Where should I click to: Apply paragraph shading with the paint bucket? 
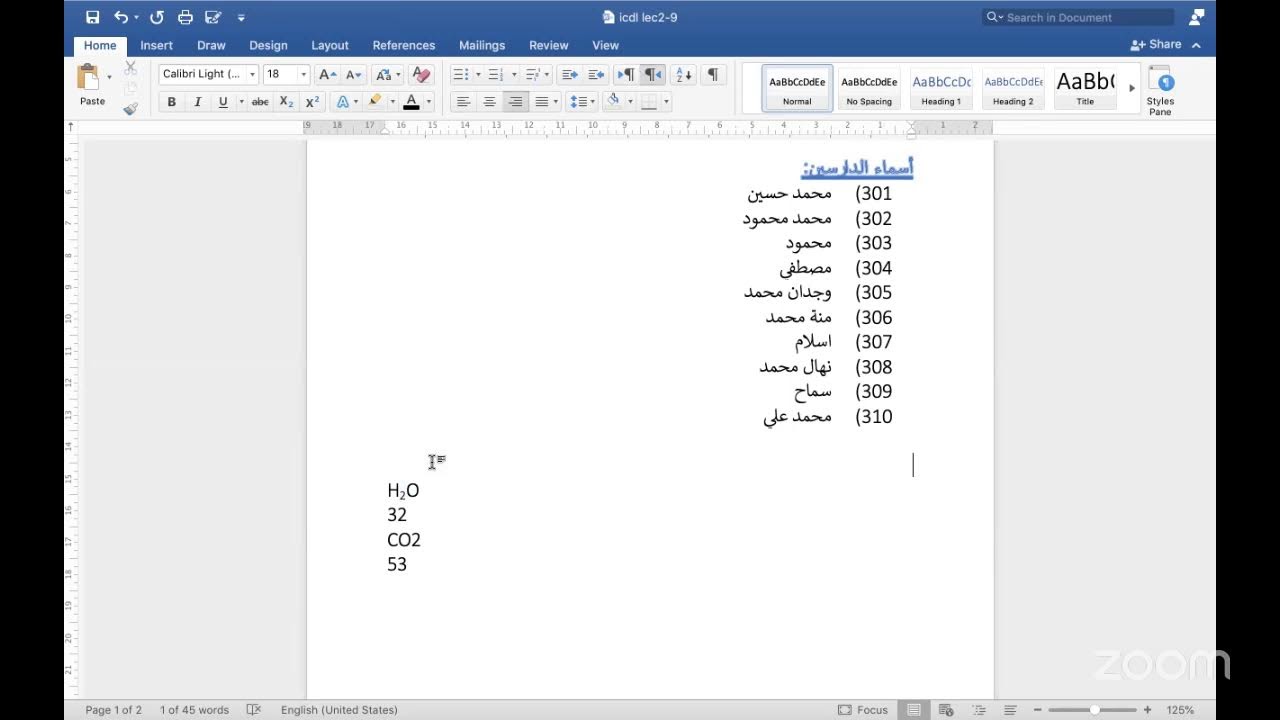point(612,101)
